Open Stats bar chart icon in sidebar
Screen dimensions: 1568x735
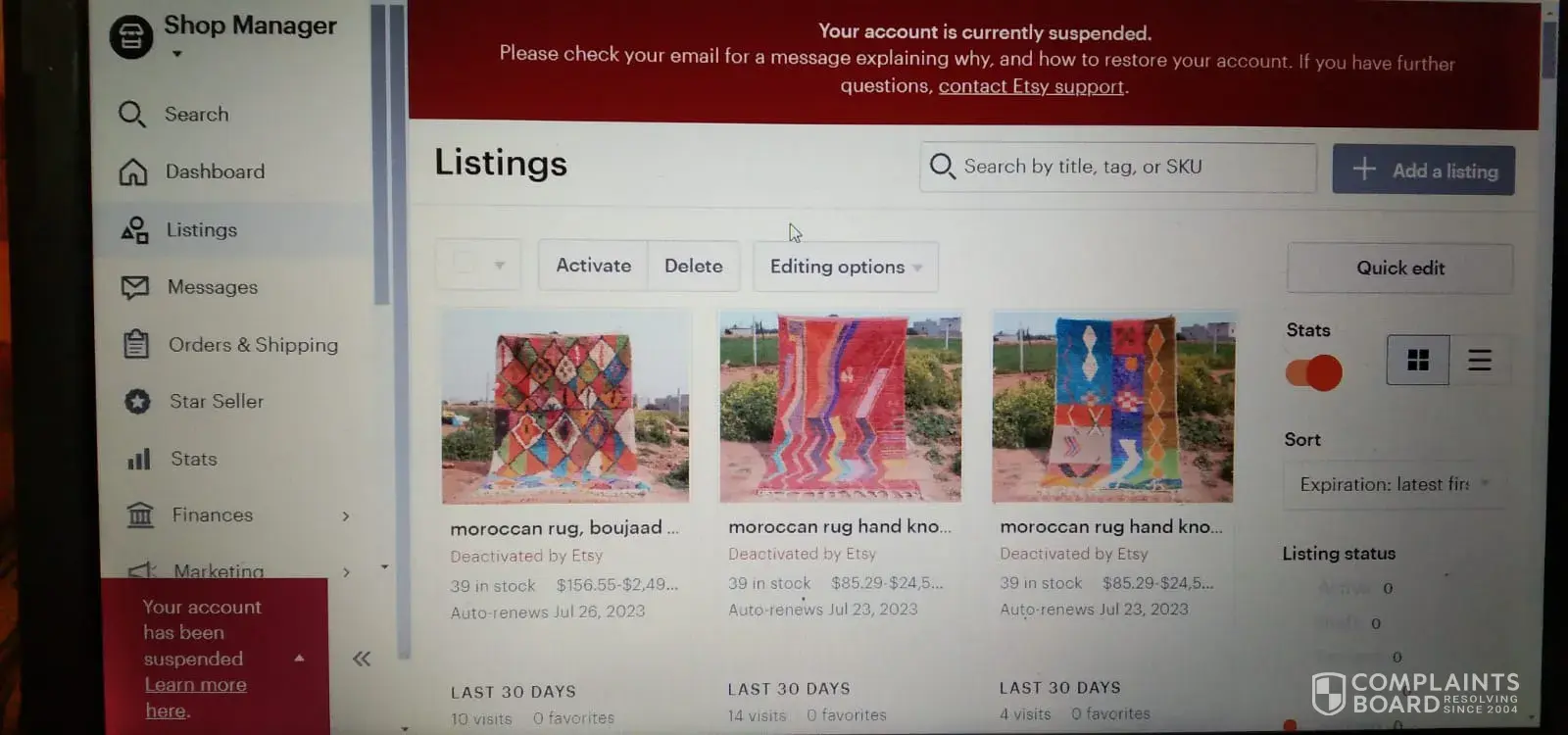point(139,459)
